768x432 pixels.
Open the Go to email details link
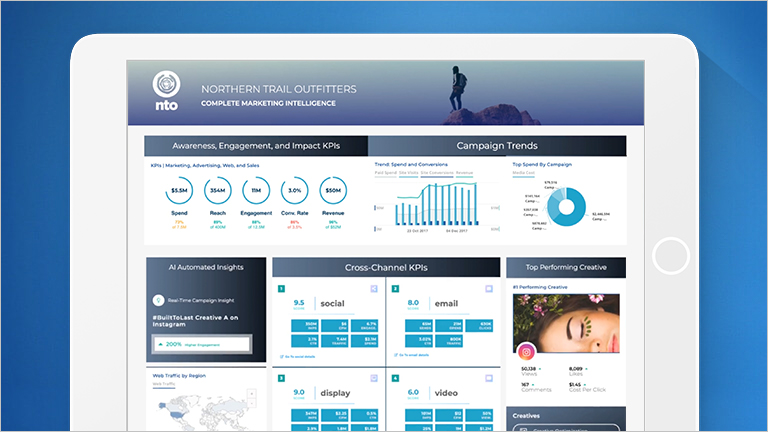point(412,355)
